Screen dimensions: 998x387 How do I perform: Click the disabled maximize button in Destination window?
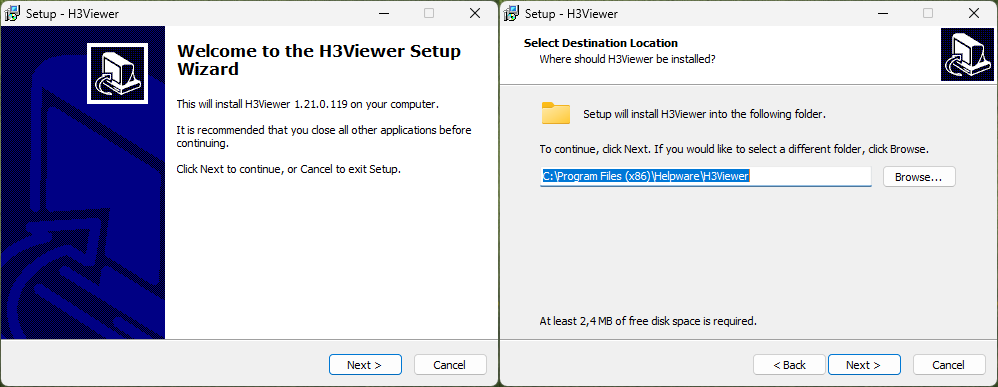coord(928,13)
